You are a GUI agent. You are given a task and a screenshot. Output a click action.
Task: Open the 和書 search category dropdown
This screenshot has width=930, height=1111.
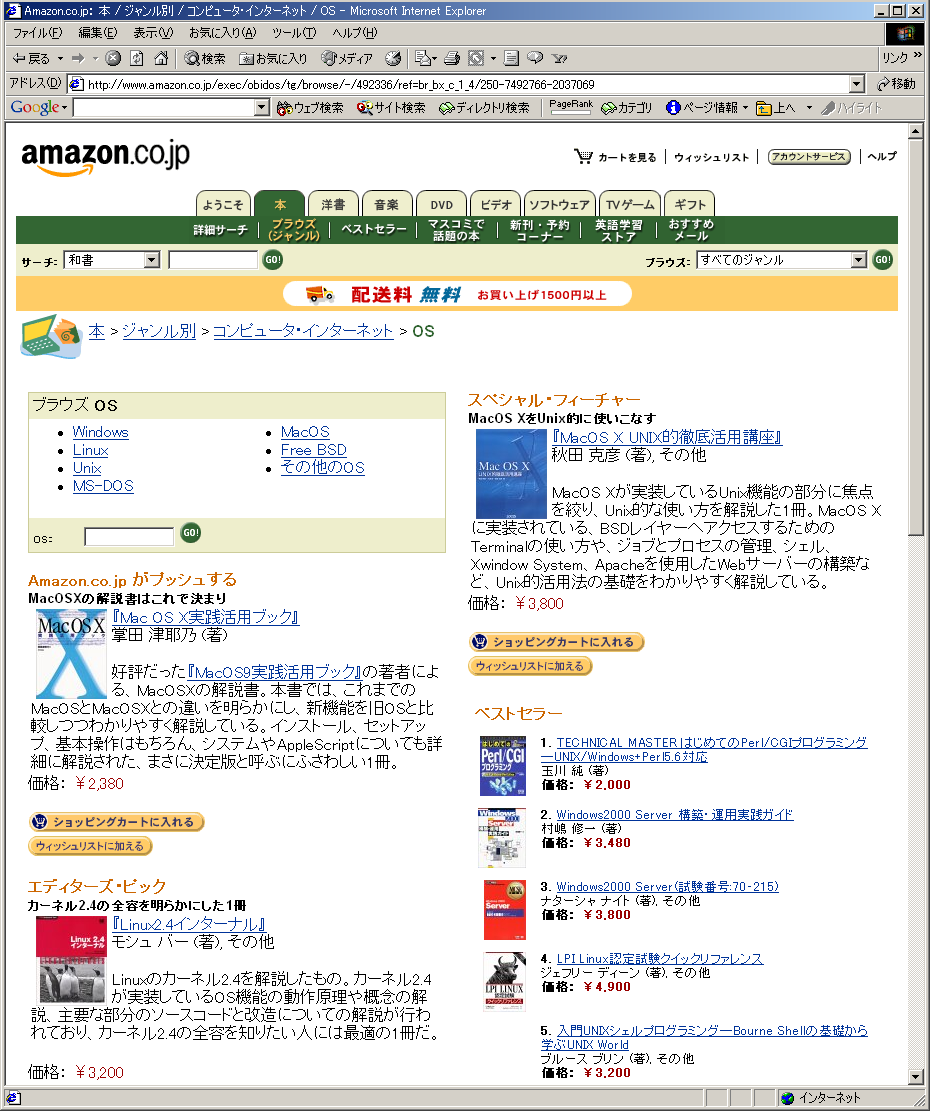(152, 260)
